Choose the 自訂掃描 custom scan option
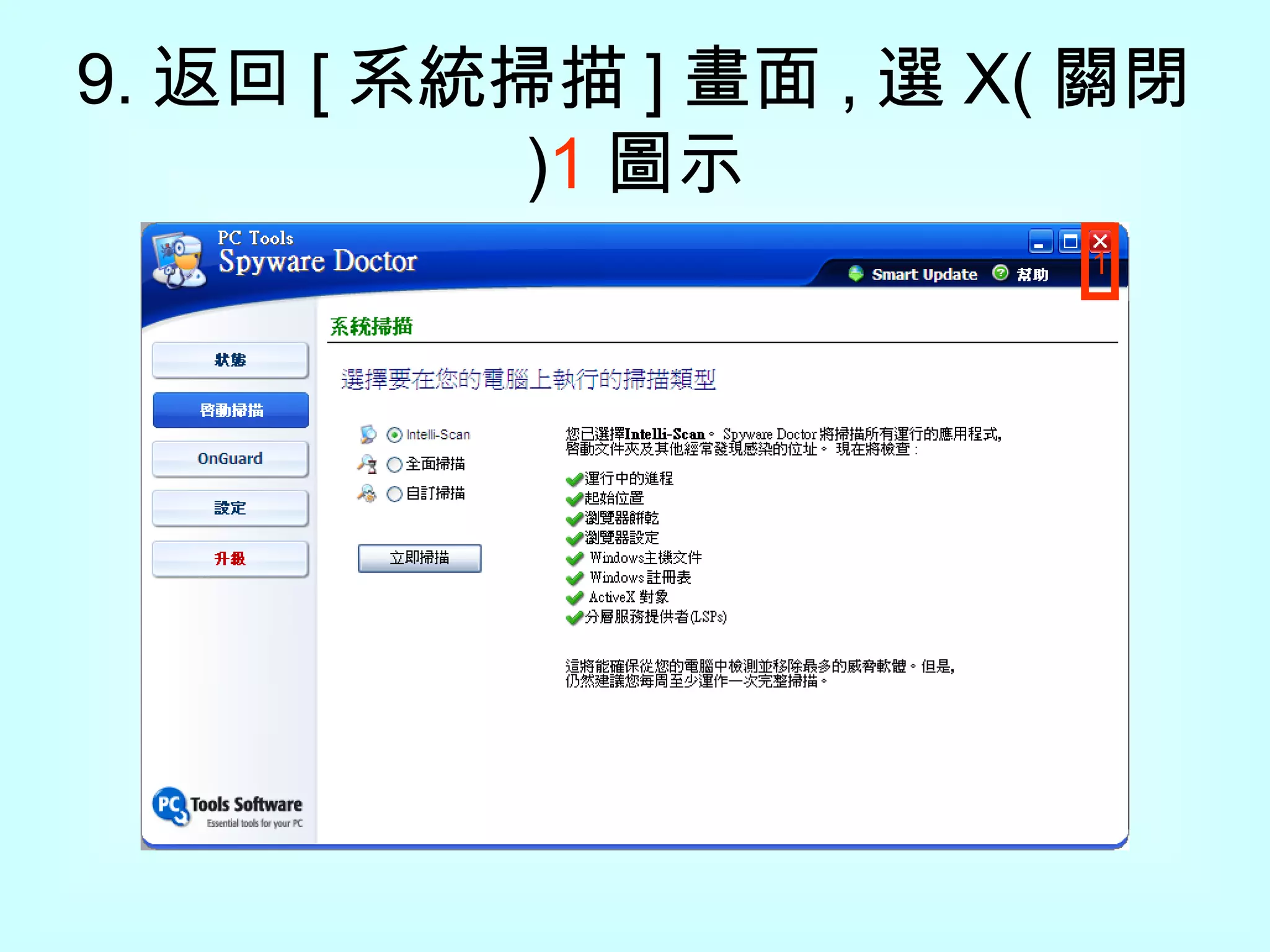The image size is (1270, 952). [x=394, y=494]
